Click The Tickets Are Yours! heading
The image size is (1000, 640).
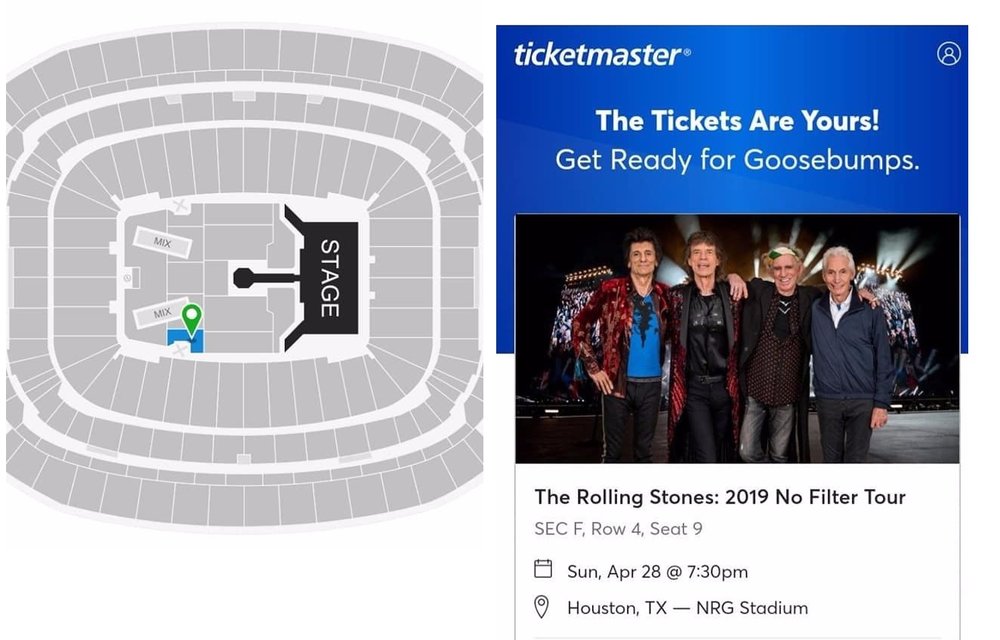pos(737,120)
